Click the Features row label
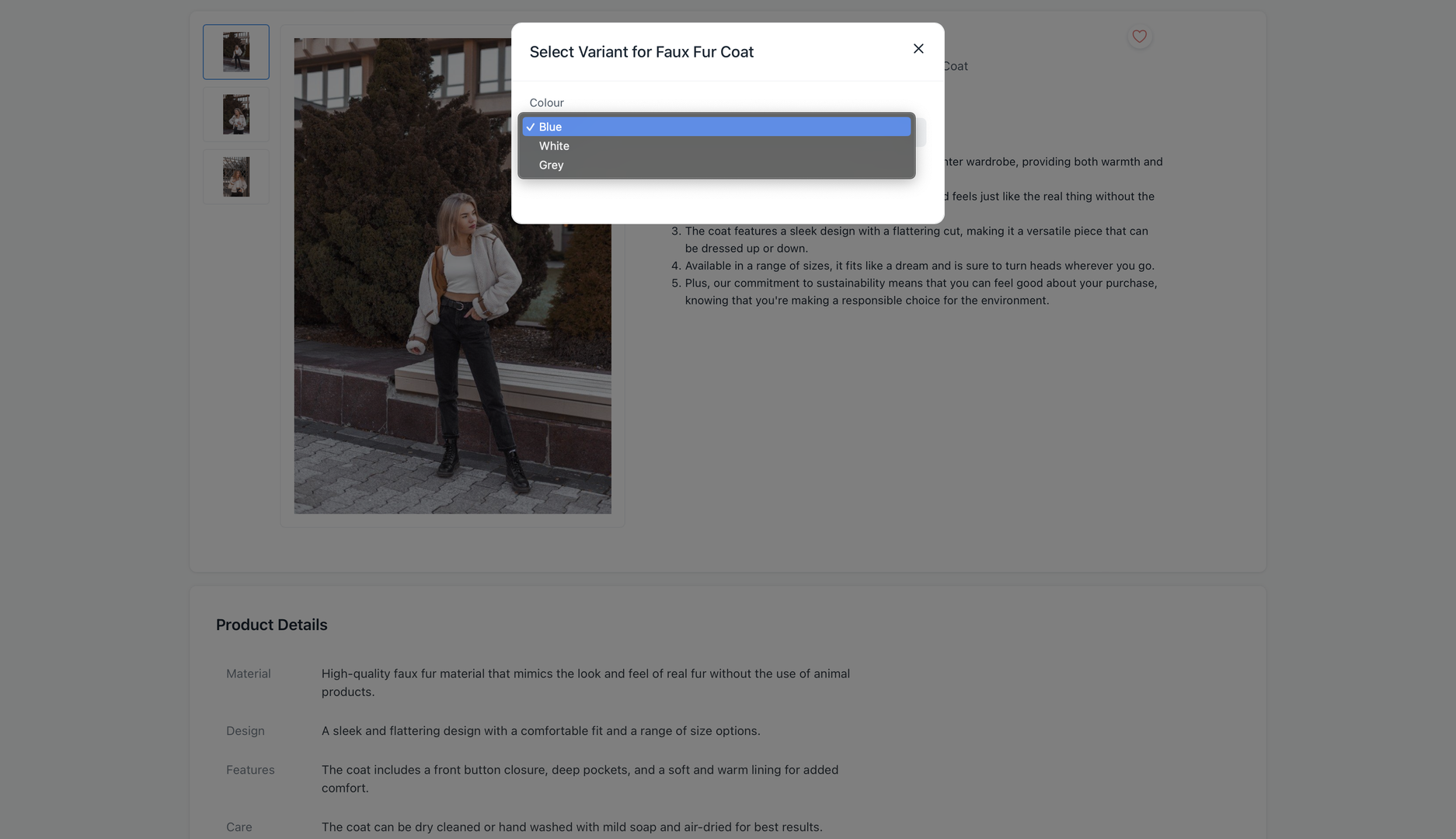Image resolution: width=1456 pixels, height=839 pixels. (250, 770)
